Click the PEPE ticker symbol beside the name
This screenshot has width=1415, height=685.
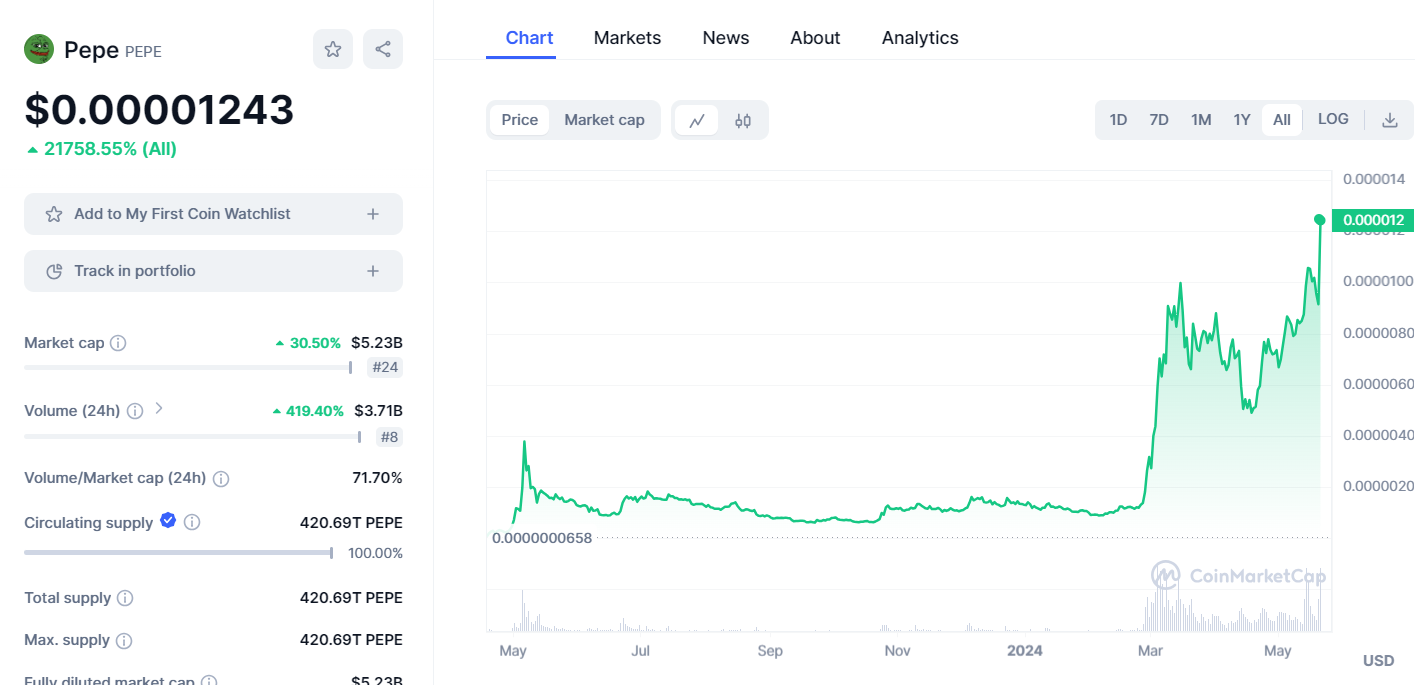143,51
